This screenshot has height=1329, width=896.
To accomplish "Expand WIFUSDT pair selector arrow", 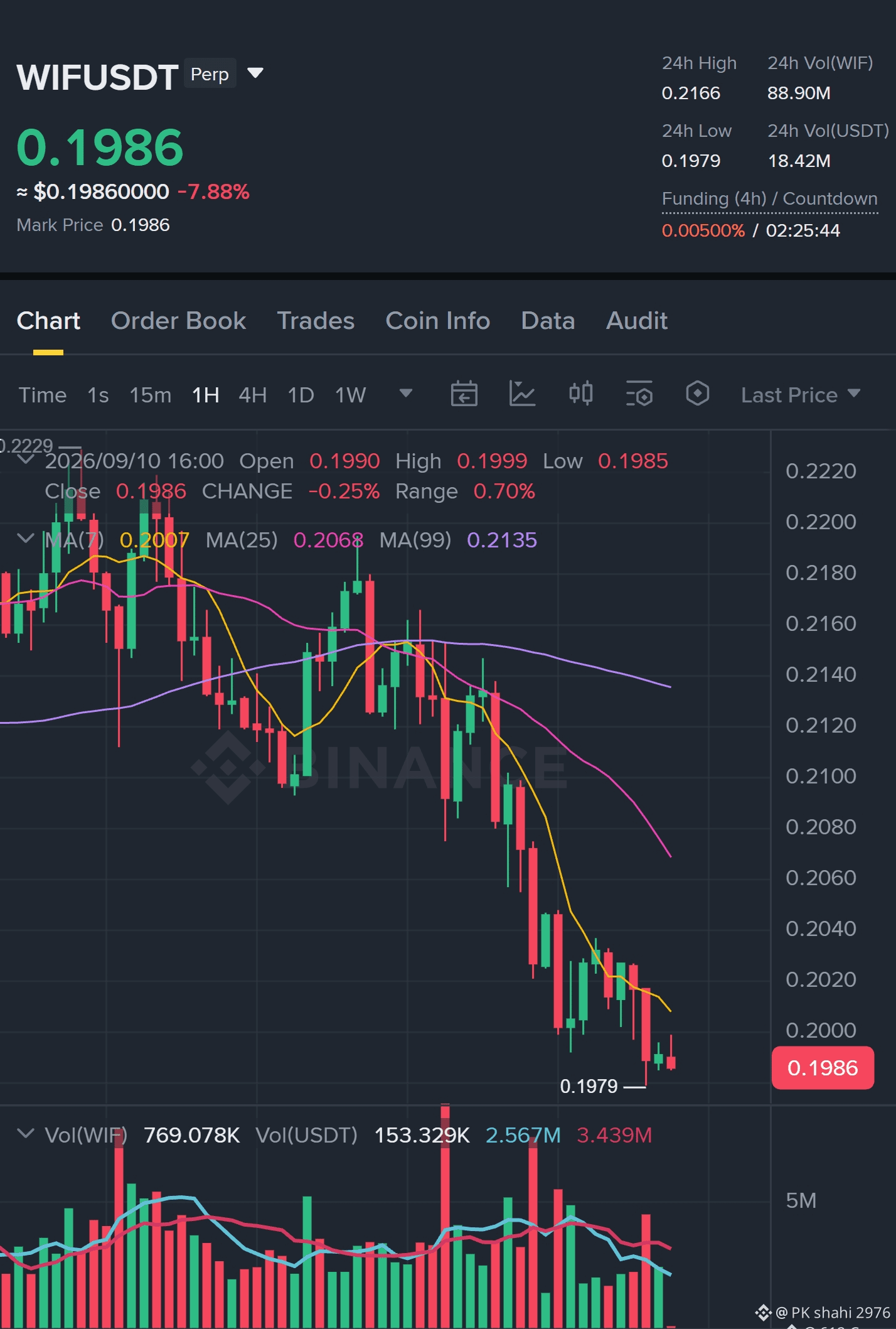I will pyautogui.click(x=255, y=73).
